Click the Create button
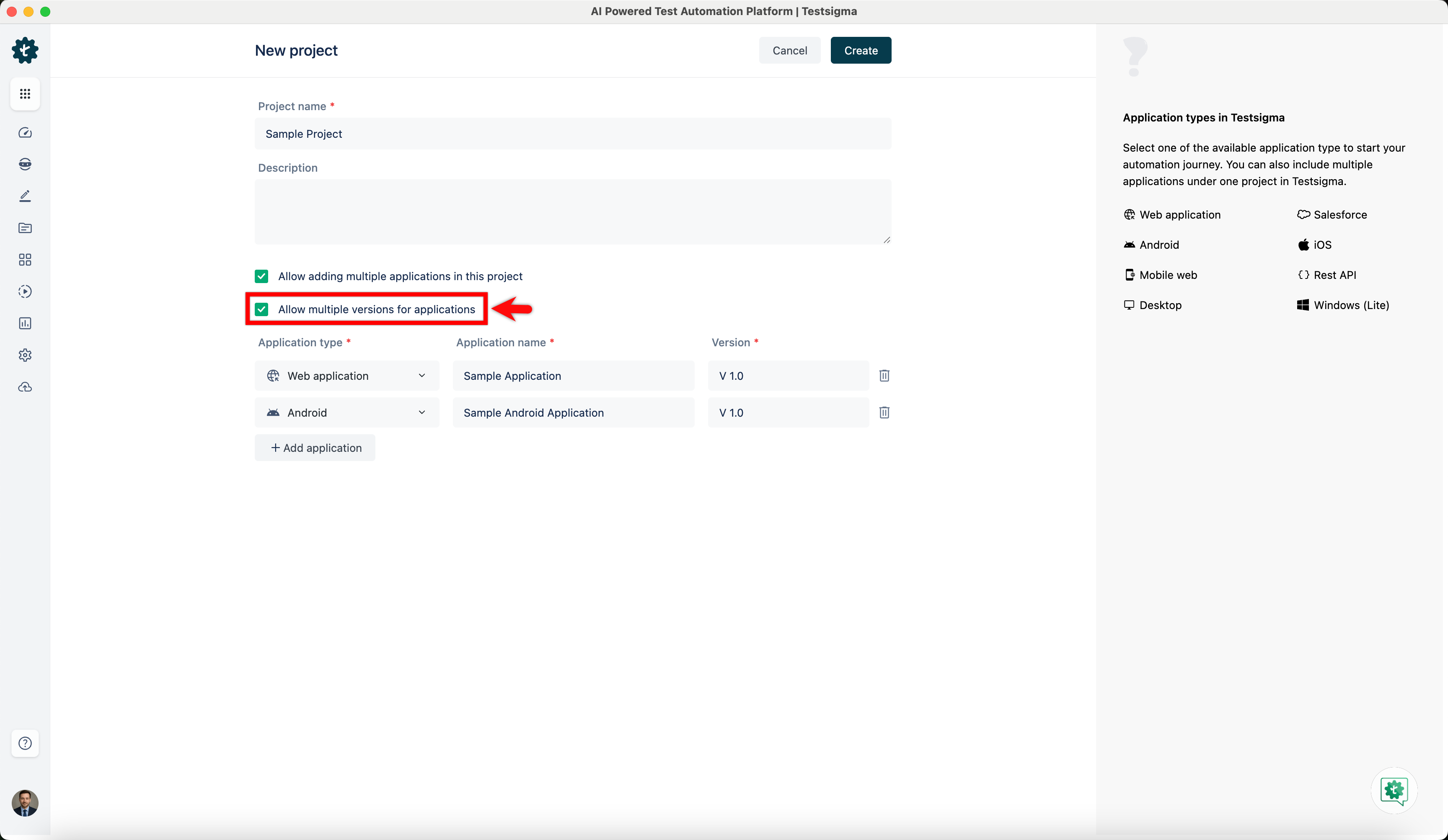Screen dimensions: 1448x840 point(860,50)
